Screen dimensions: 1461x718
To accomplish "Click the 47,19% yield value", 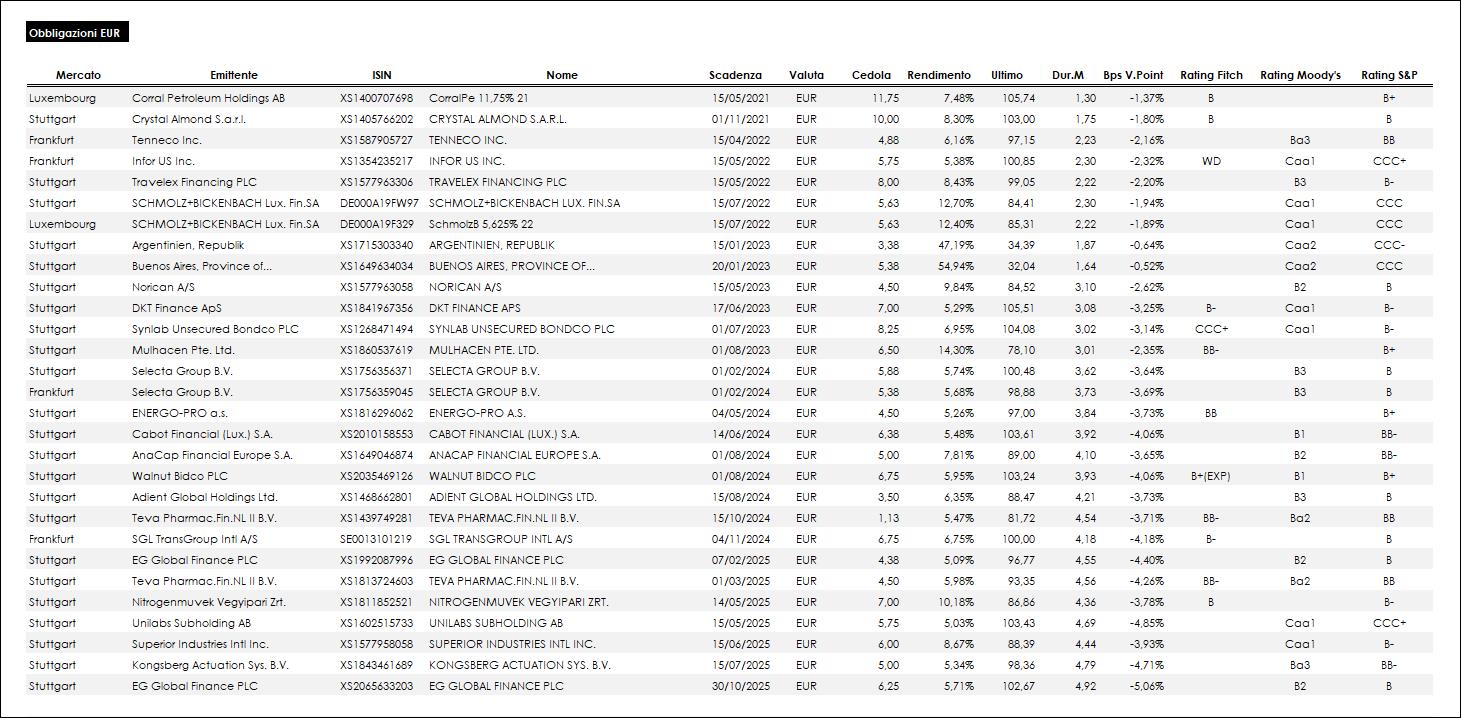I will click(957, 245).
